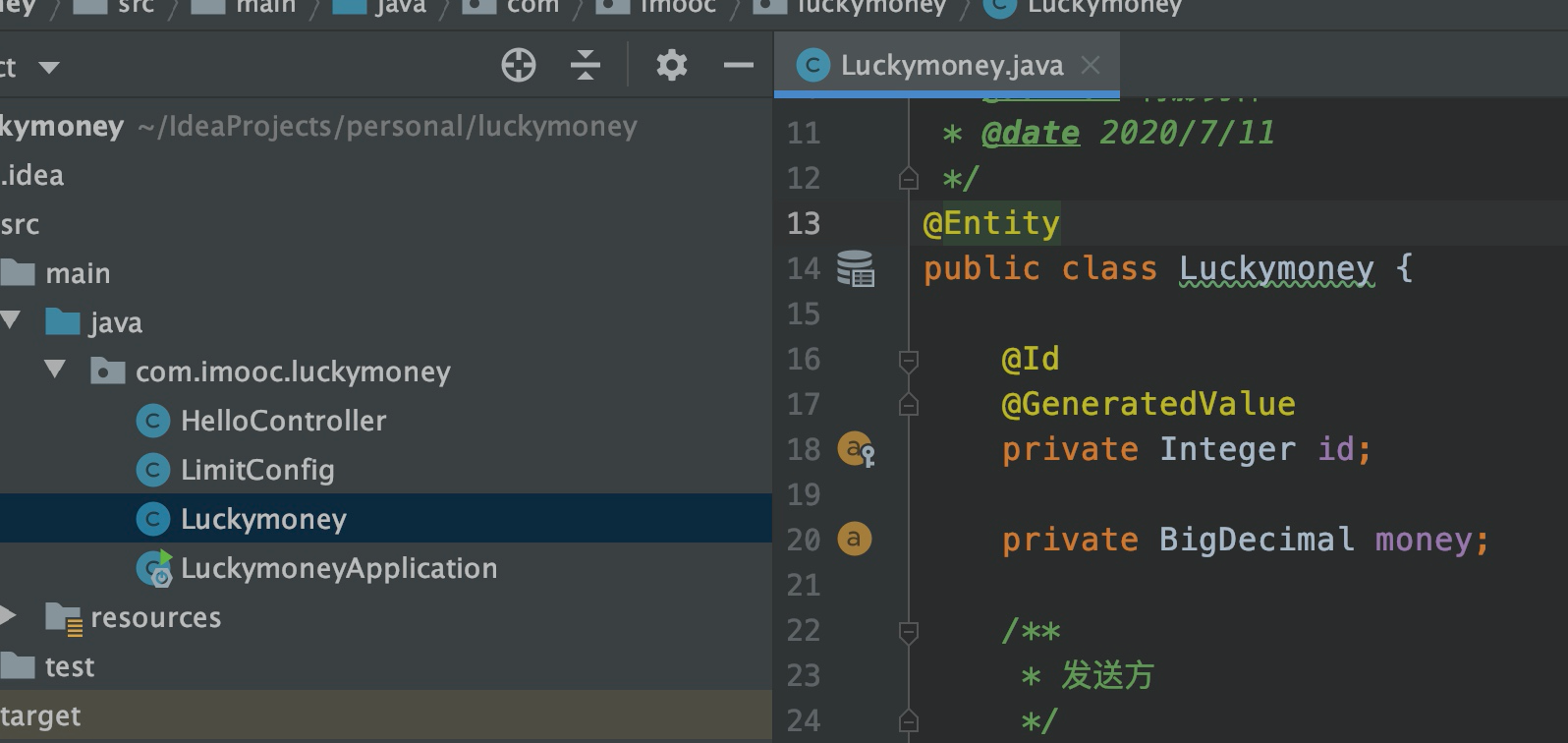Click the Locate/Select Opened File crosshair icon

[x=519, y=66]
